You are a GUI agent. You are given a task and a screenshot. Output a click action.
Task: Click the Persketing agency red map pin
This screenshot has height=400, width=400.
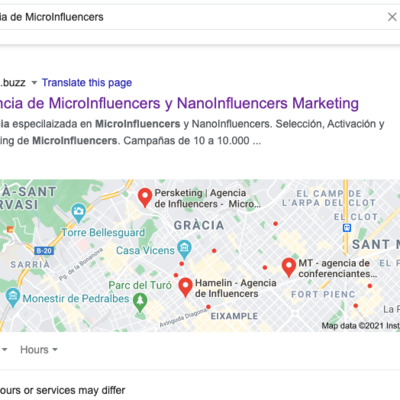point(145,198)
